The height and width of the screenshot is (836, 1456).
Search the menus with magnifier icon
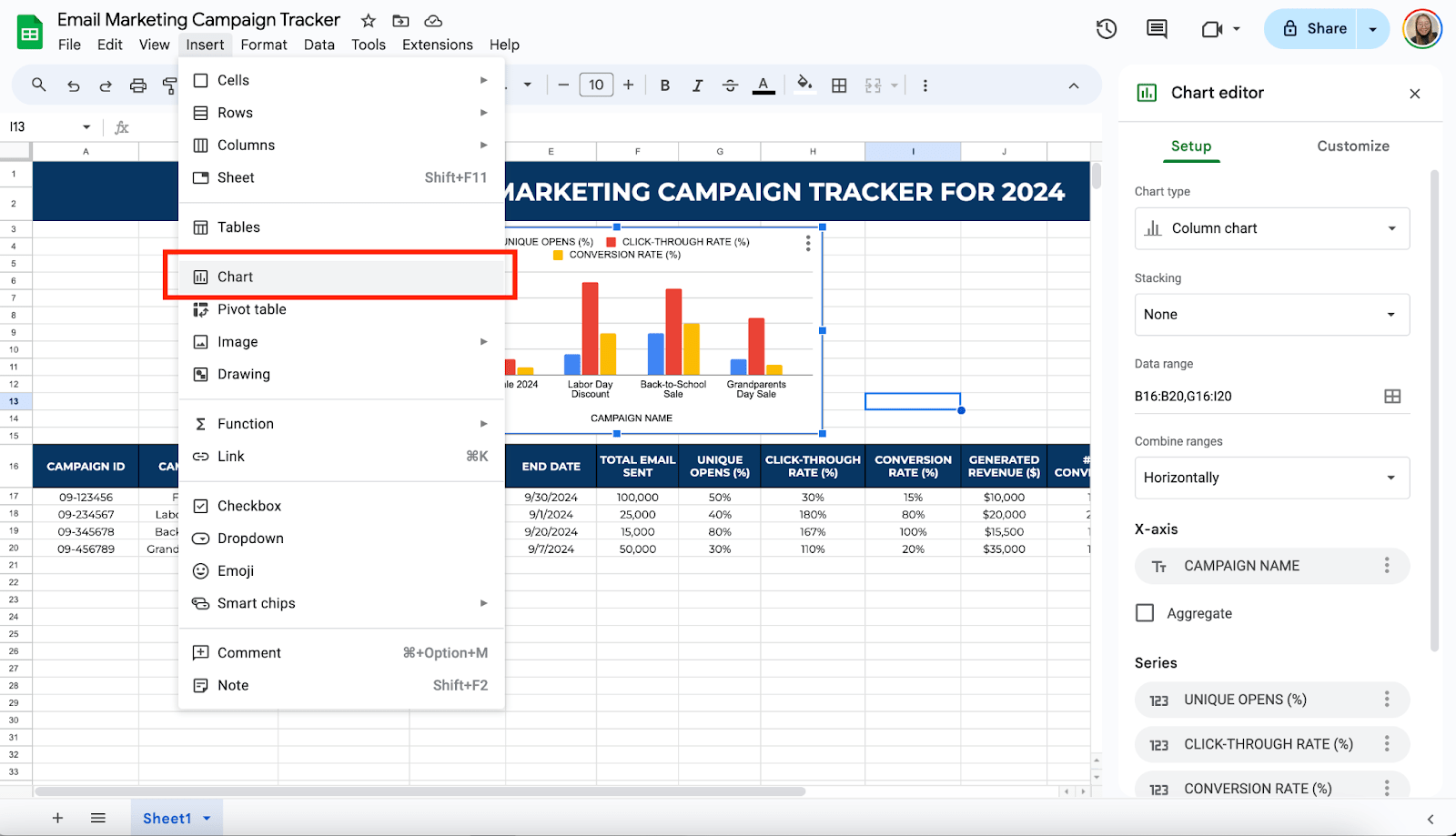[x=38, y=86]
